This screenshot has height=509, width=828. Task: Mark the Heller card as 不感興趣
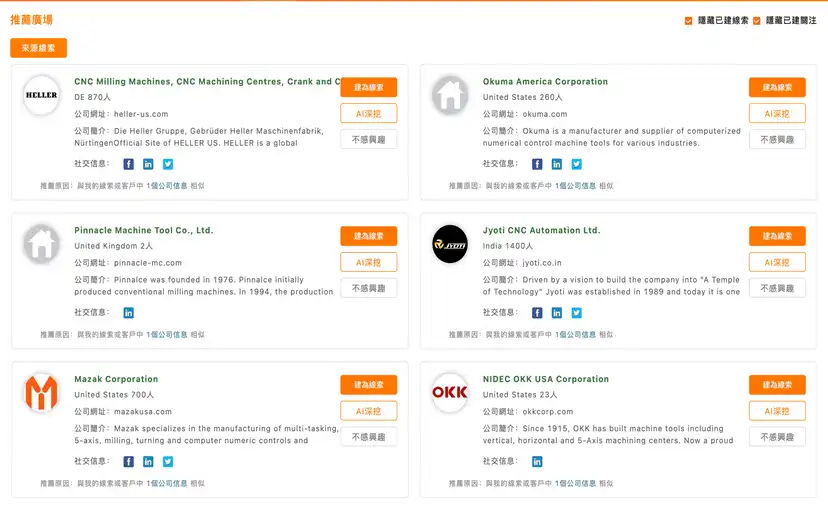(369, 139)
